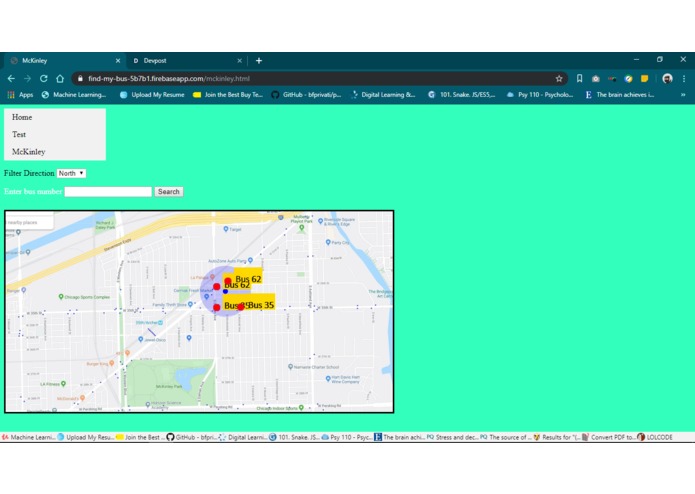Click the Jewel-Osco map pin
The image size is (695, 494).
pyautogui.click(x=141, y=339)
